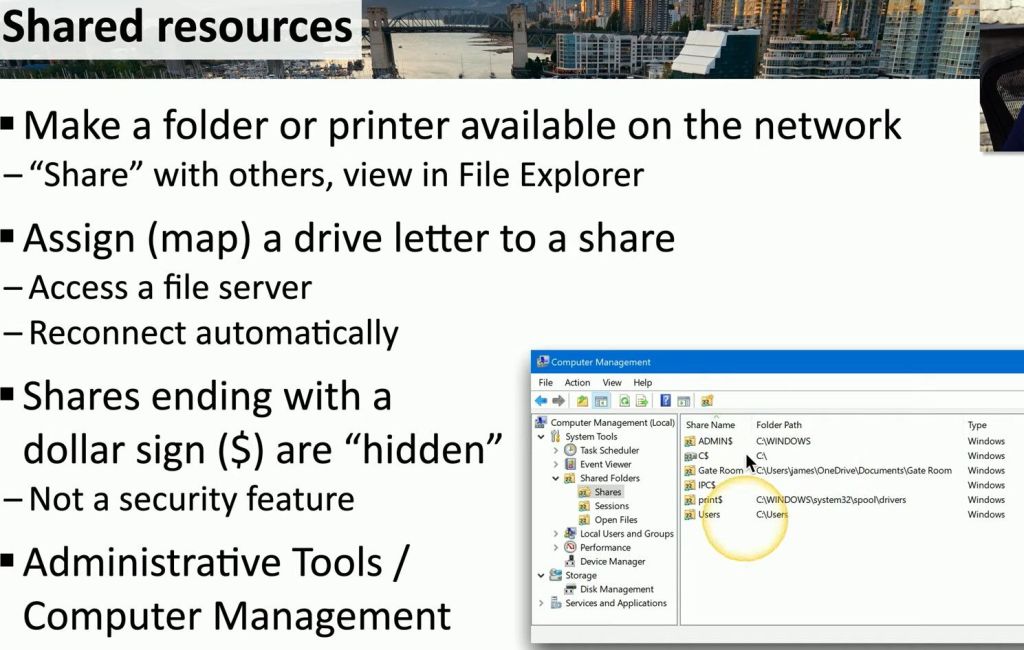Sort by the Folder Path column header
This screenshot has height=650, width=1024.
coord(779,425)
